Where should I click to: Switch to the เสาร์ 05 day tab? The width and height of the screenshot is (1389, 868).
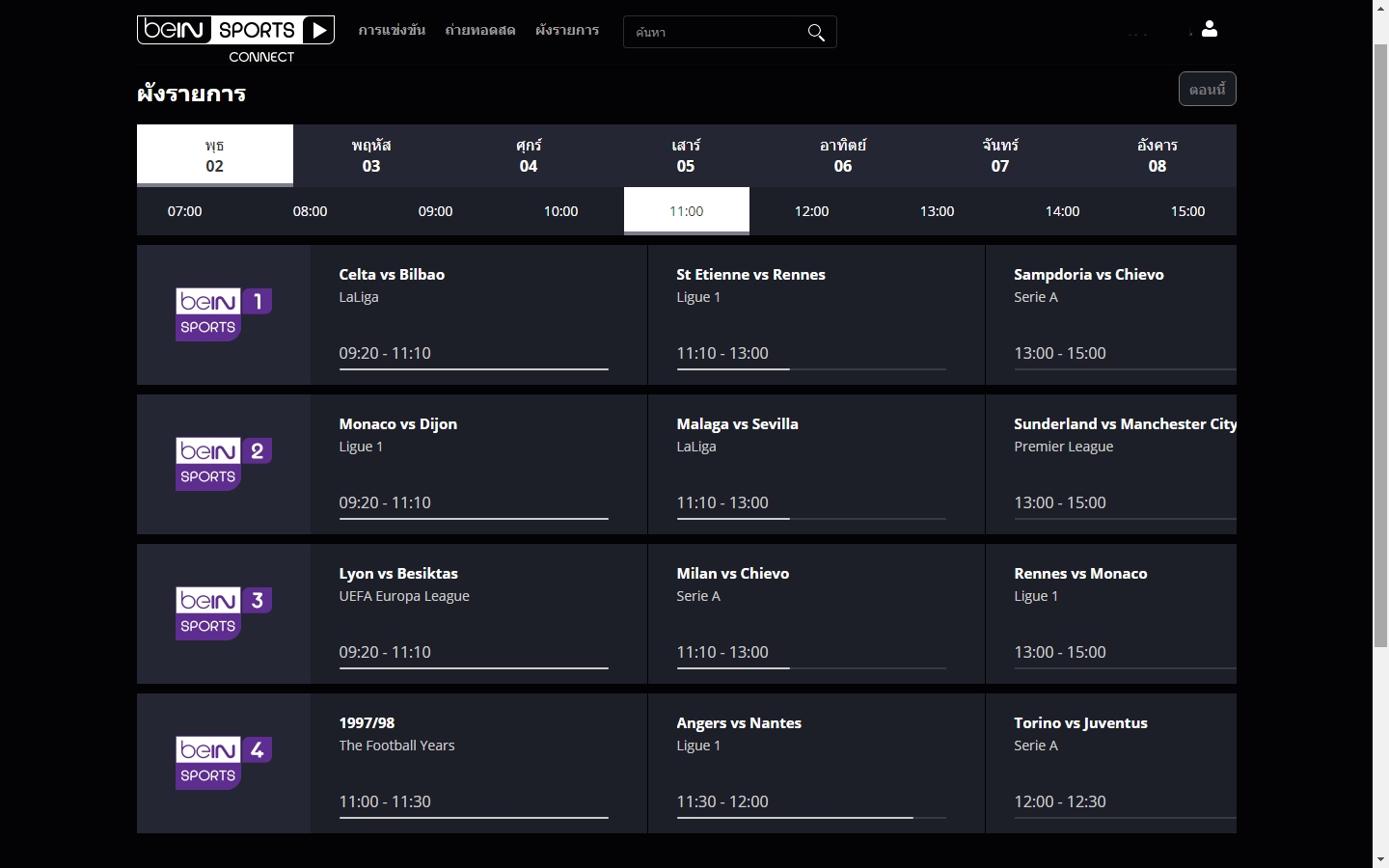686,155
